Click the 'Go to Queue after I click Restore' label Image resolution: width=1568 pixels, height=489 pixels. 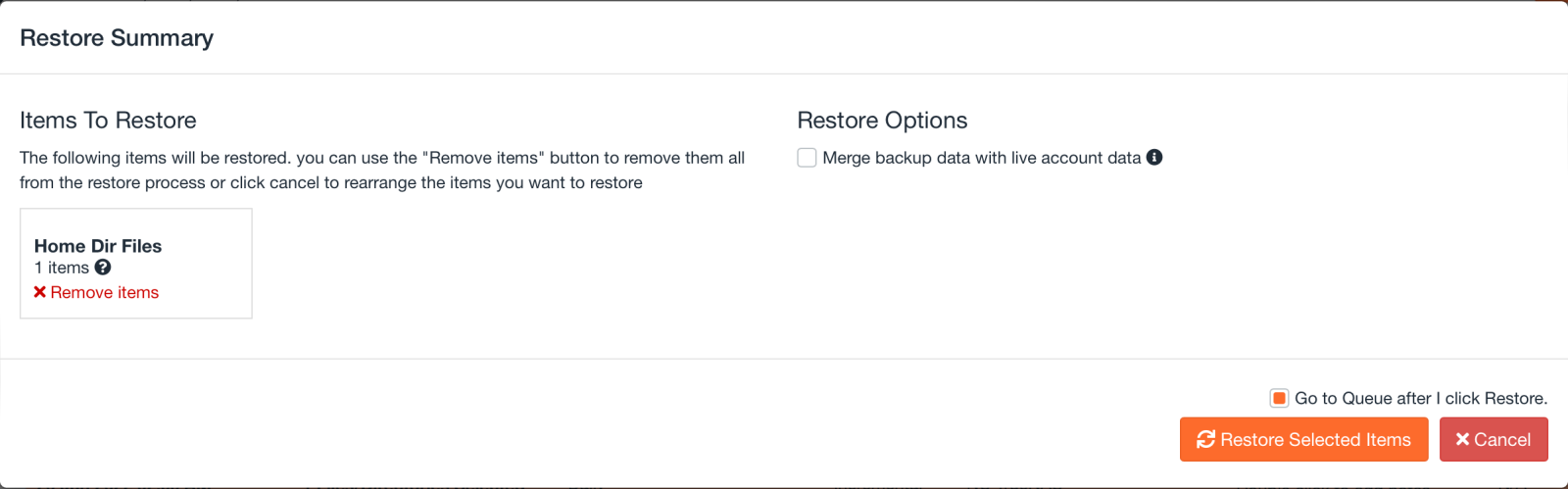(1420, 398)
